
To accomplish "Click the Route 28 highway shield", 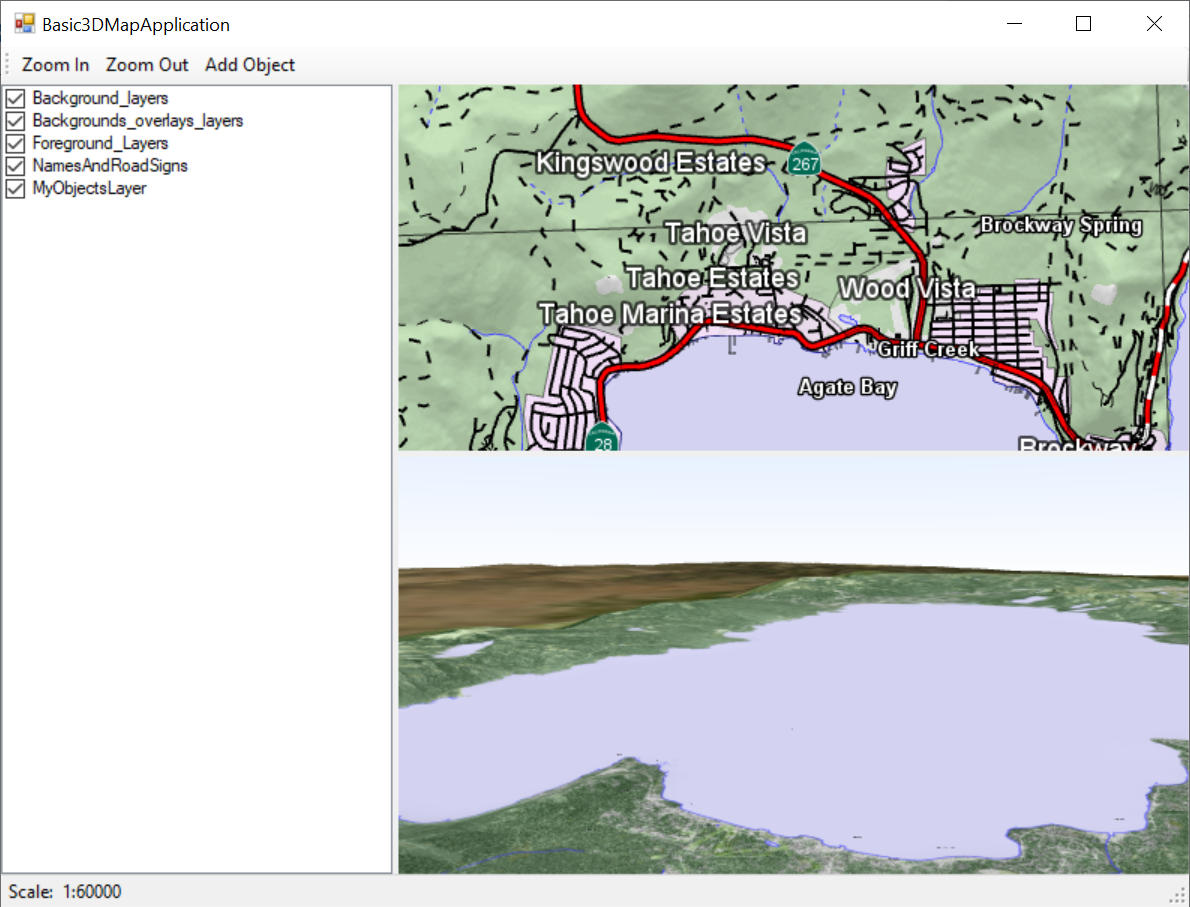I will click(x=602, y=440).
